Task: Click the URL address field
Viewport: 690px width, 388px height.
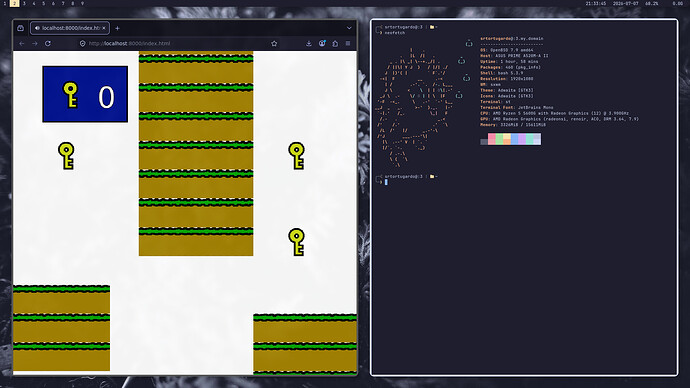Action: [x=176, y=44]
